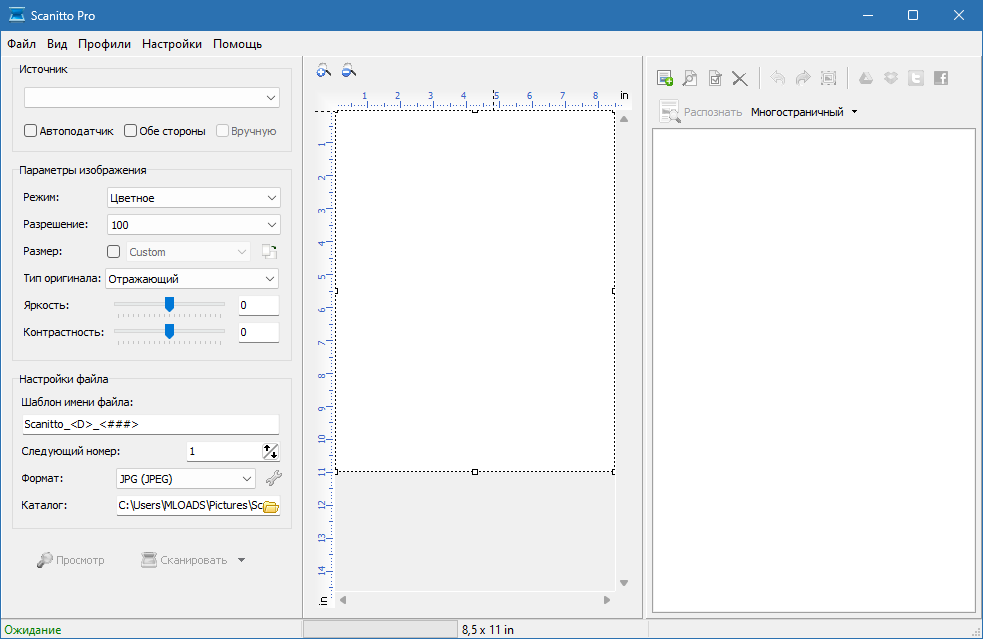Click the Facebook share icon

[x=941, y=78]
